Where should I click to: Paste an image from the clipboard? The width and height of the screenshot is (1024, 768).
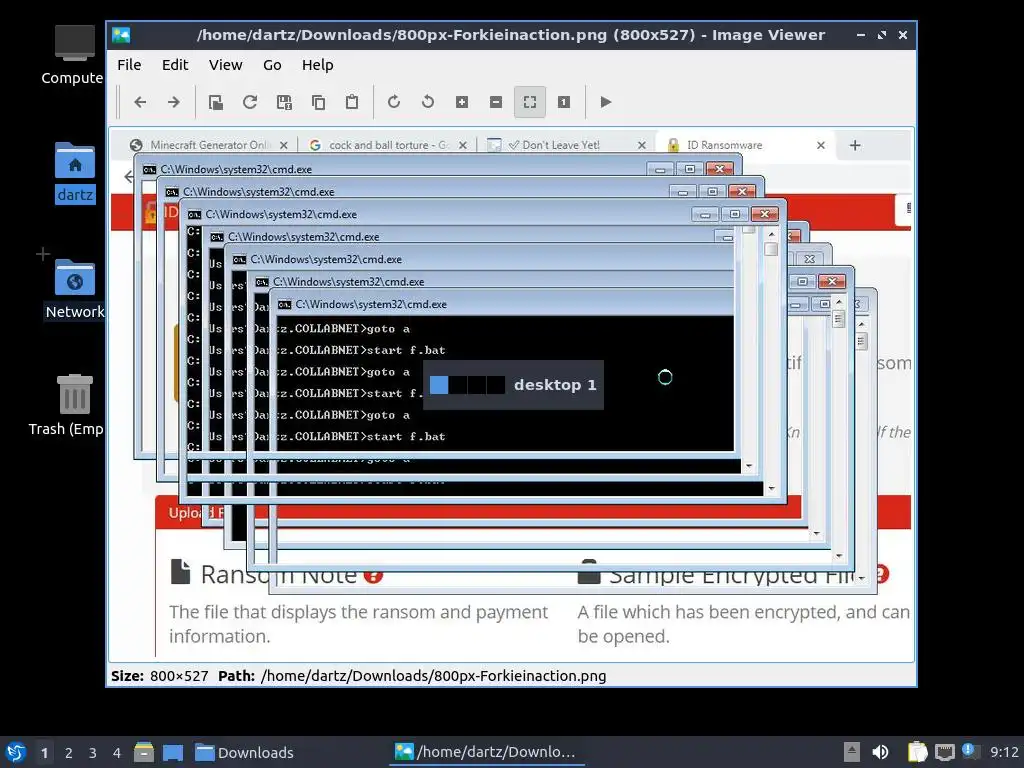click(352, 102)
